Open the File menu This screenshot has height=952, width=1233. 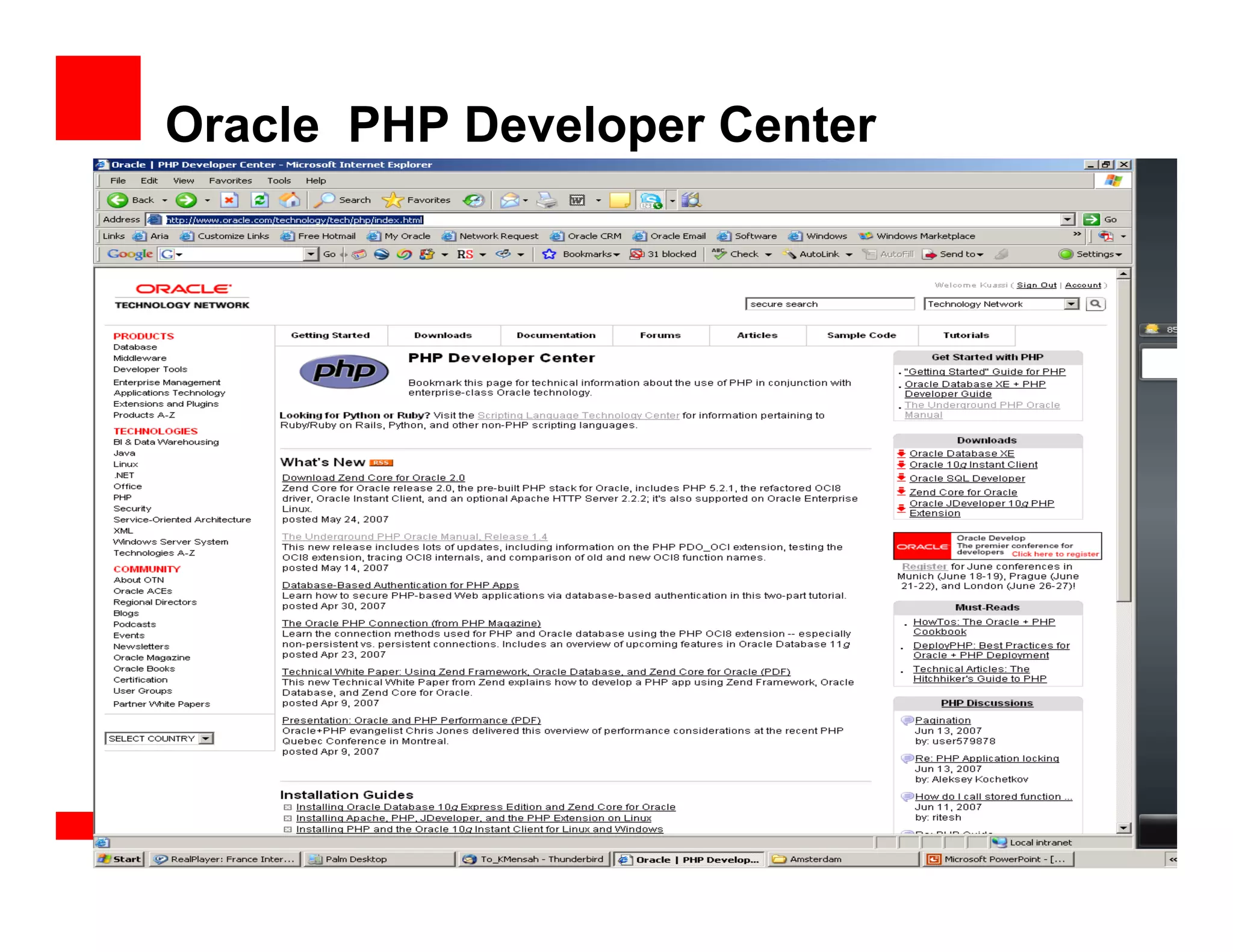118,181
